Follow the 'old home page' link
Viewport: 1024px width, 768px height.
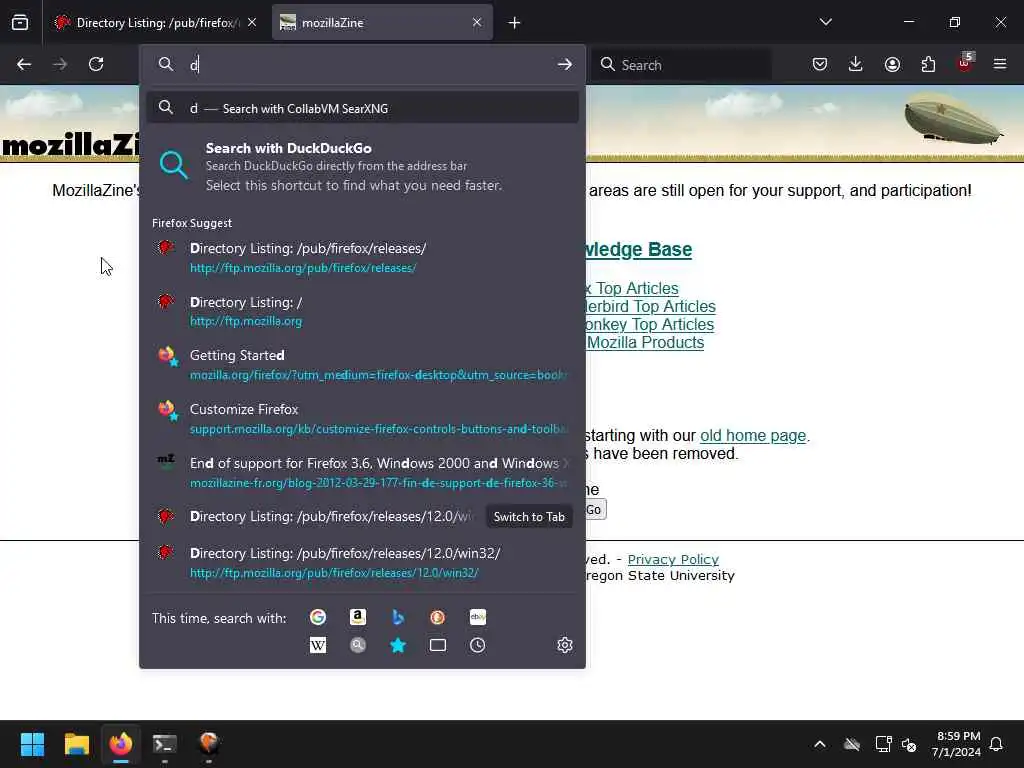[x=753, y=436]
